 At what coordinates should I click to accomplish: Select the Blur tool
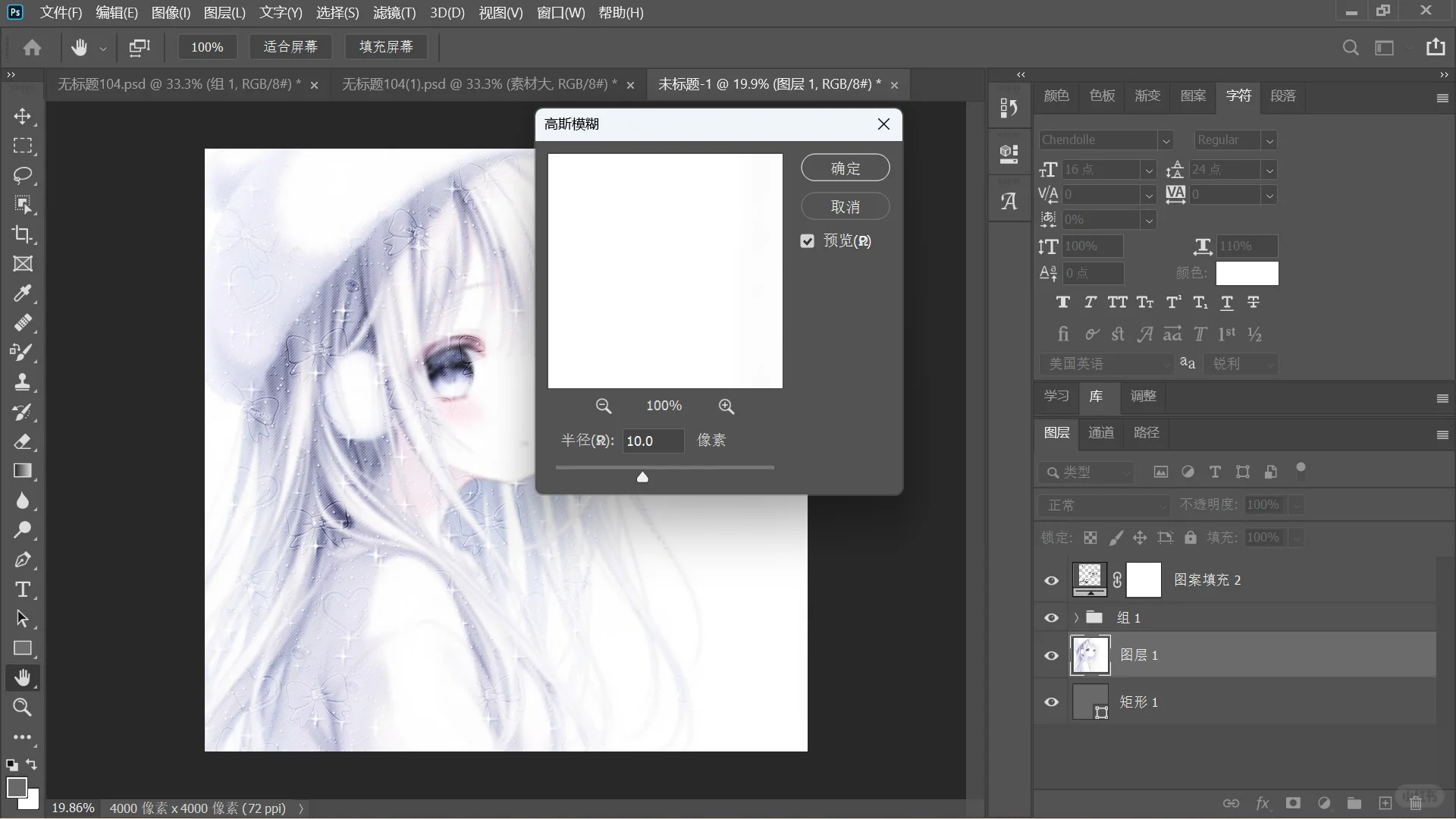tap(23, 500)
